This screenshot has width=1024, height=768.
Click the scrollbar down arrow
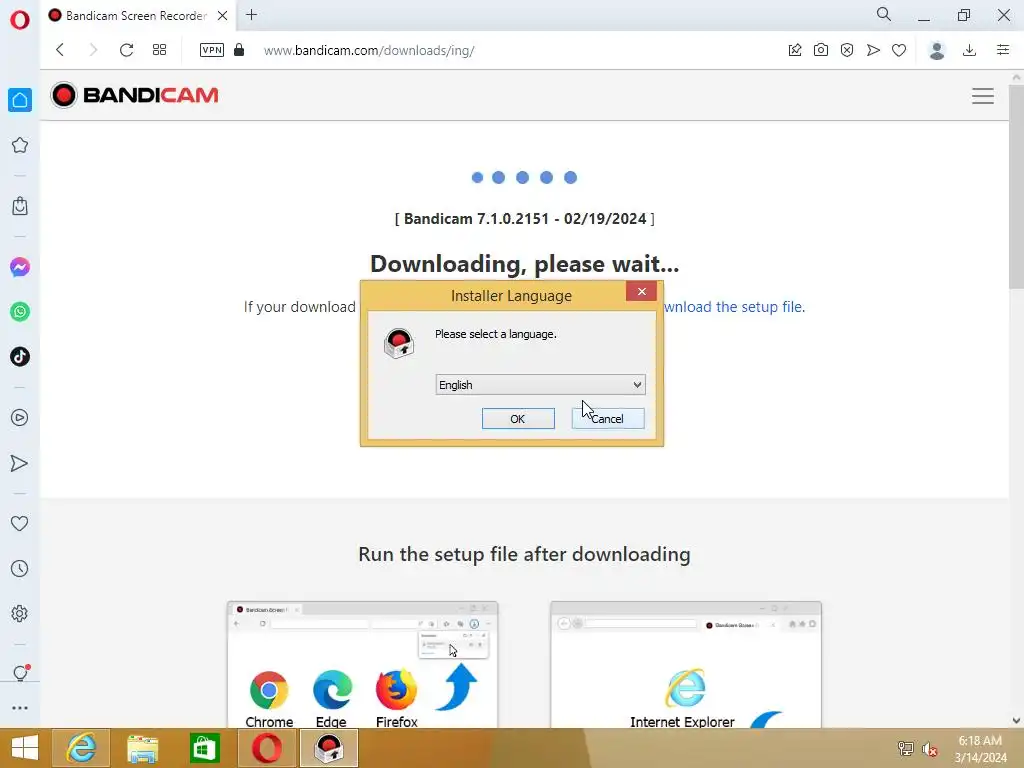coord(1016,720)
